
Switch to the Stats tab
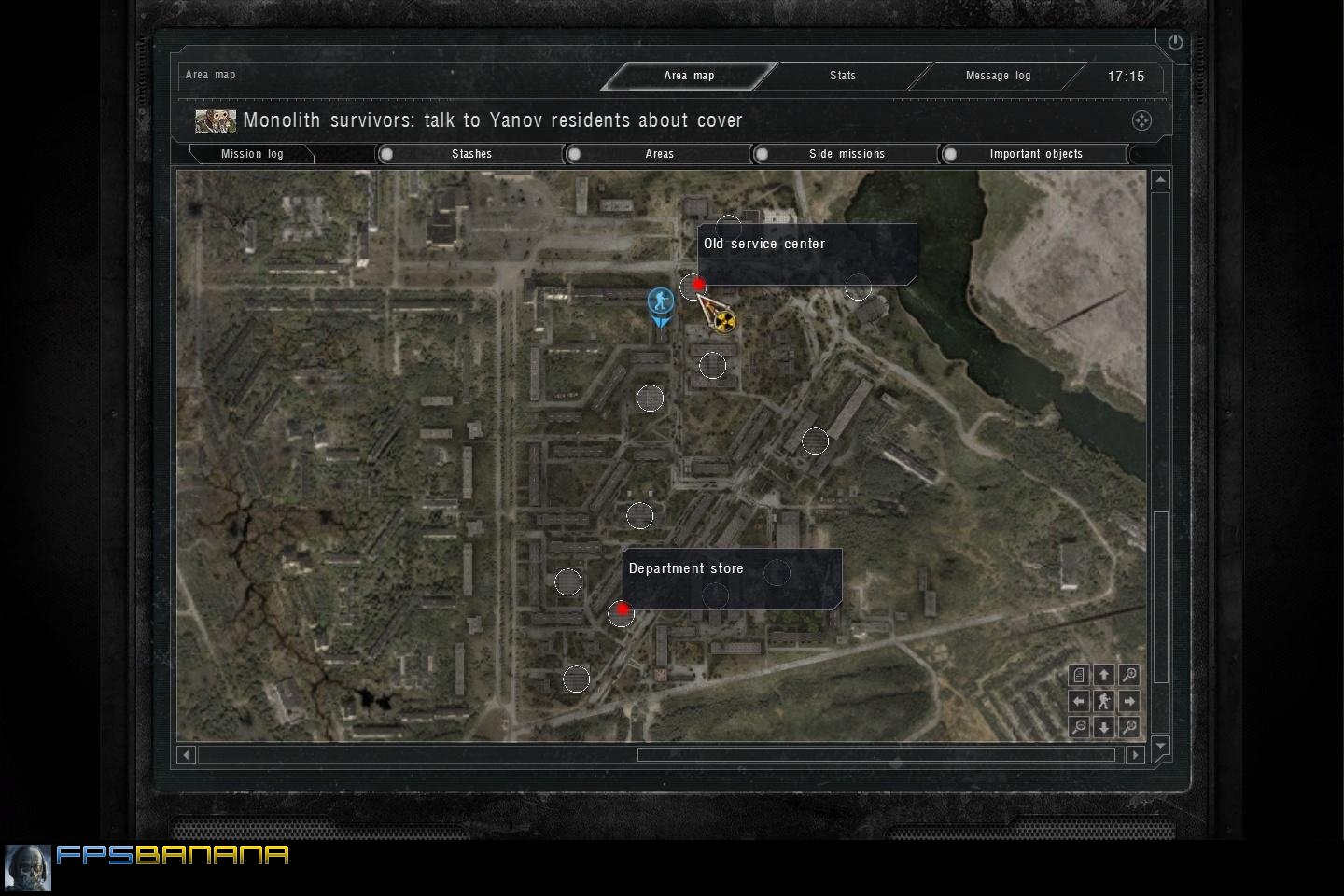[842, 76]
